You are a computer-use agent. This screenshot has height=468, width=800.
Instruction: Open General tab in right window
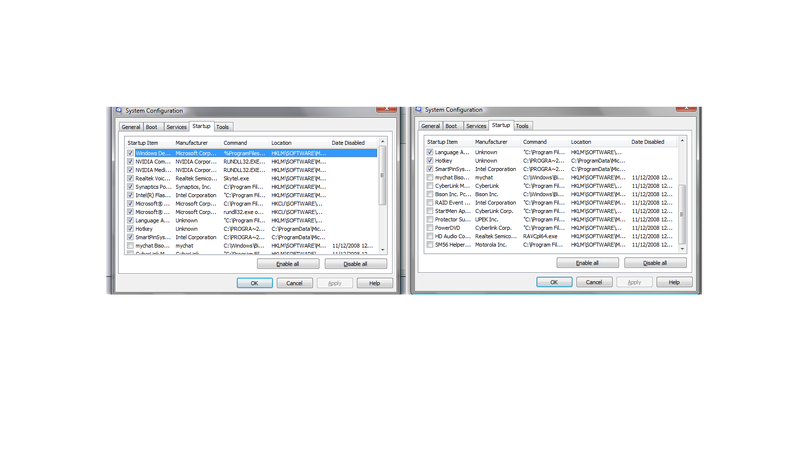(x=430, y=126)
